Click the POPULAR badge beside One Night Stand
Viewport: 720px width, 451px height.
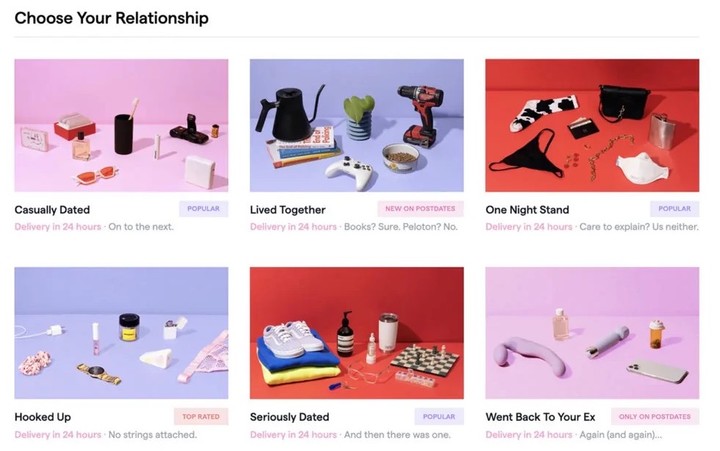pyautogui.click(x=675, y=209)
